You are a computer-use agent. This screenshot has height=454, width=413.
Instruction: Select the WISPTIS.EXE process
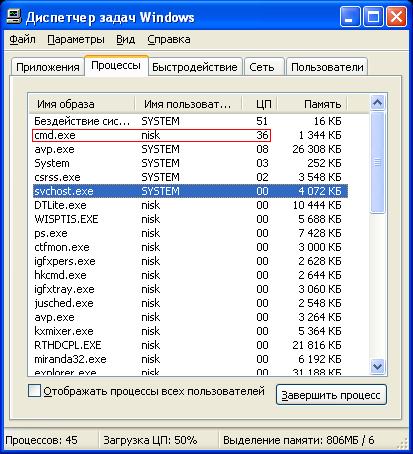point(190,219)
